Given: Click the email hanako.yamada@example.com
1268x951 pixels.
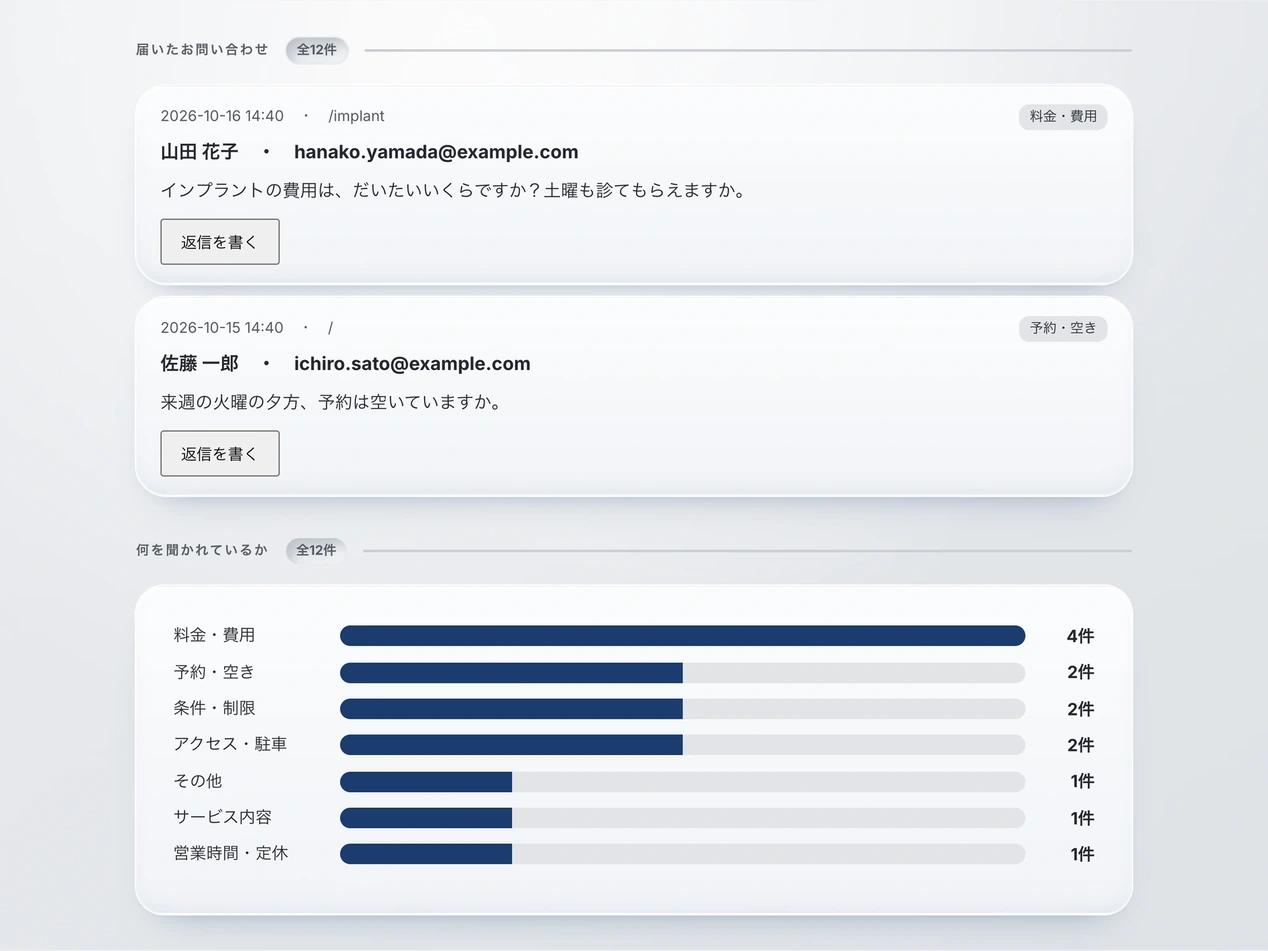Looking at the screenshot, I should 436,152.
